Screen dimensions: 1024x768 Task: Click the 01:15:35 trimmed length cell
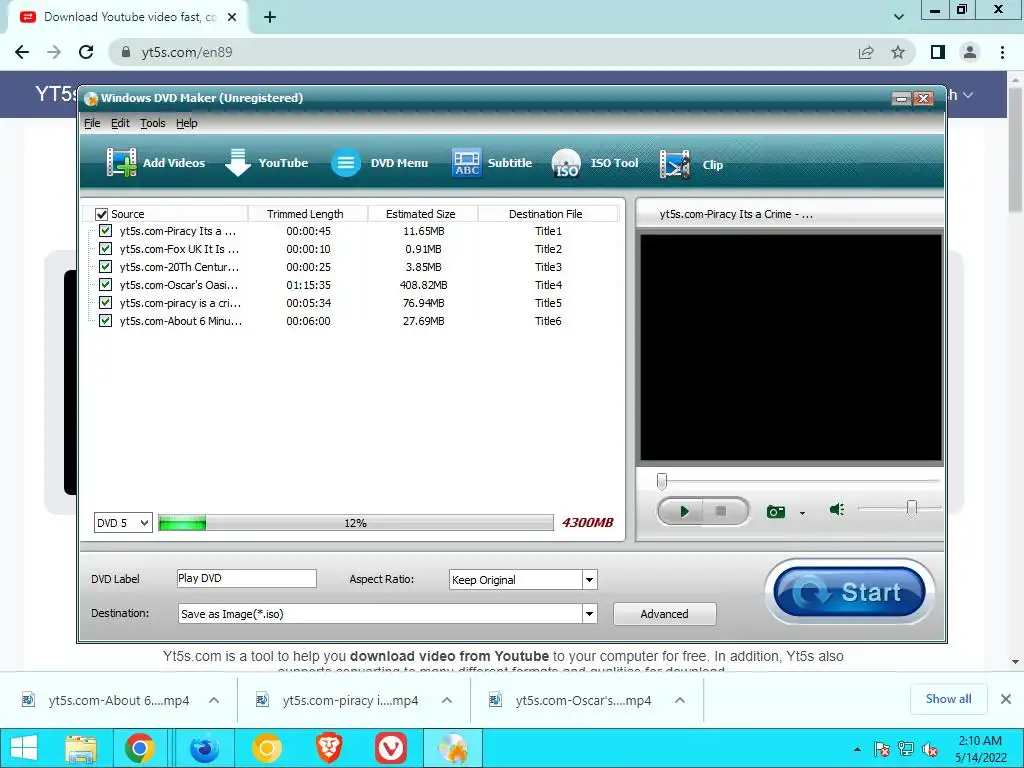tap(308, 285)
